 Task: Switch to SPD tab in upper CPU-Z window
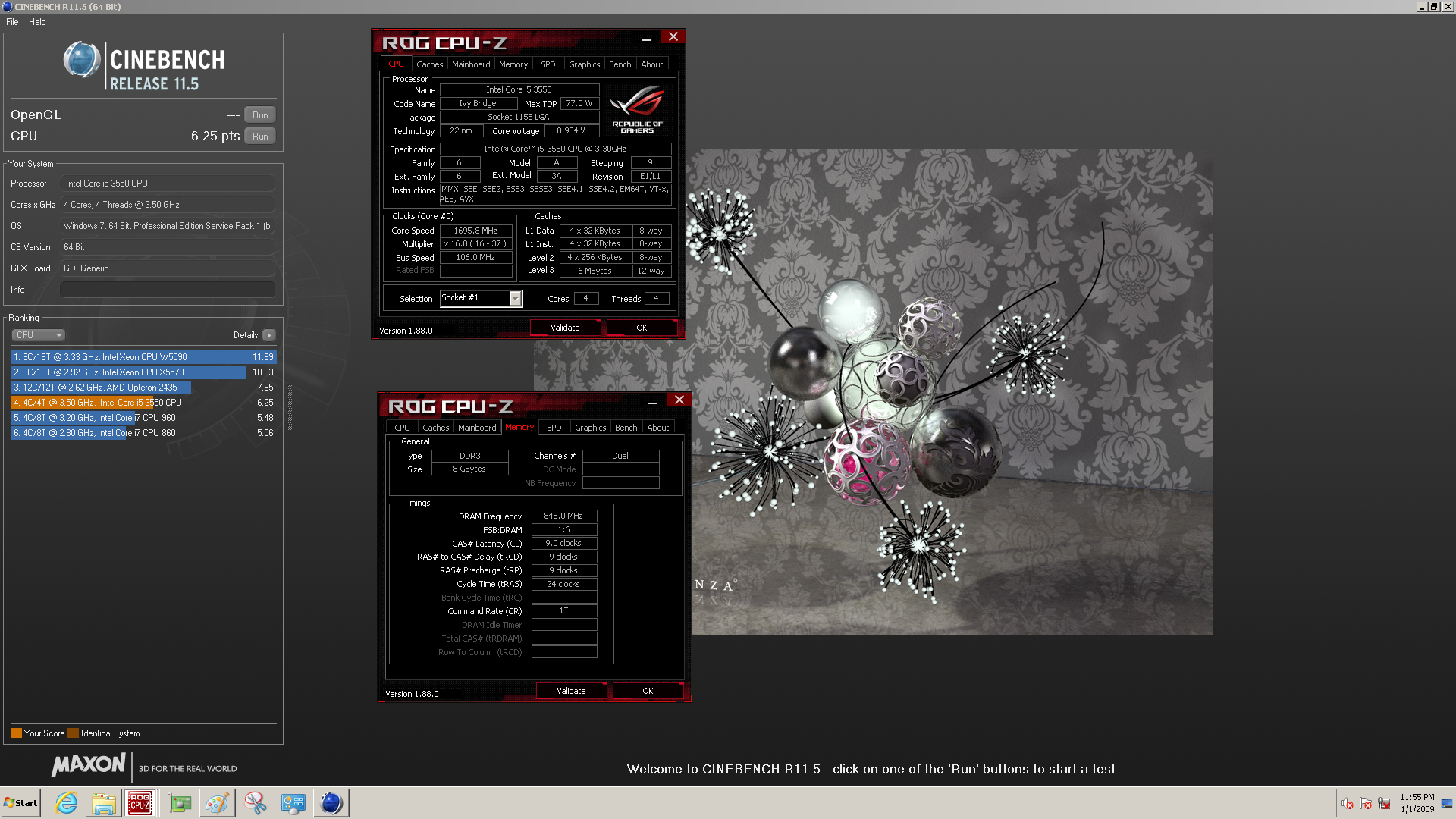[x=548, y=64]
